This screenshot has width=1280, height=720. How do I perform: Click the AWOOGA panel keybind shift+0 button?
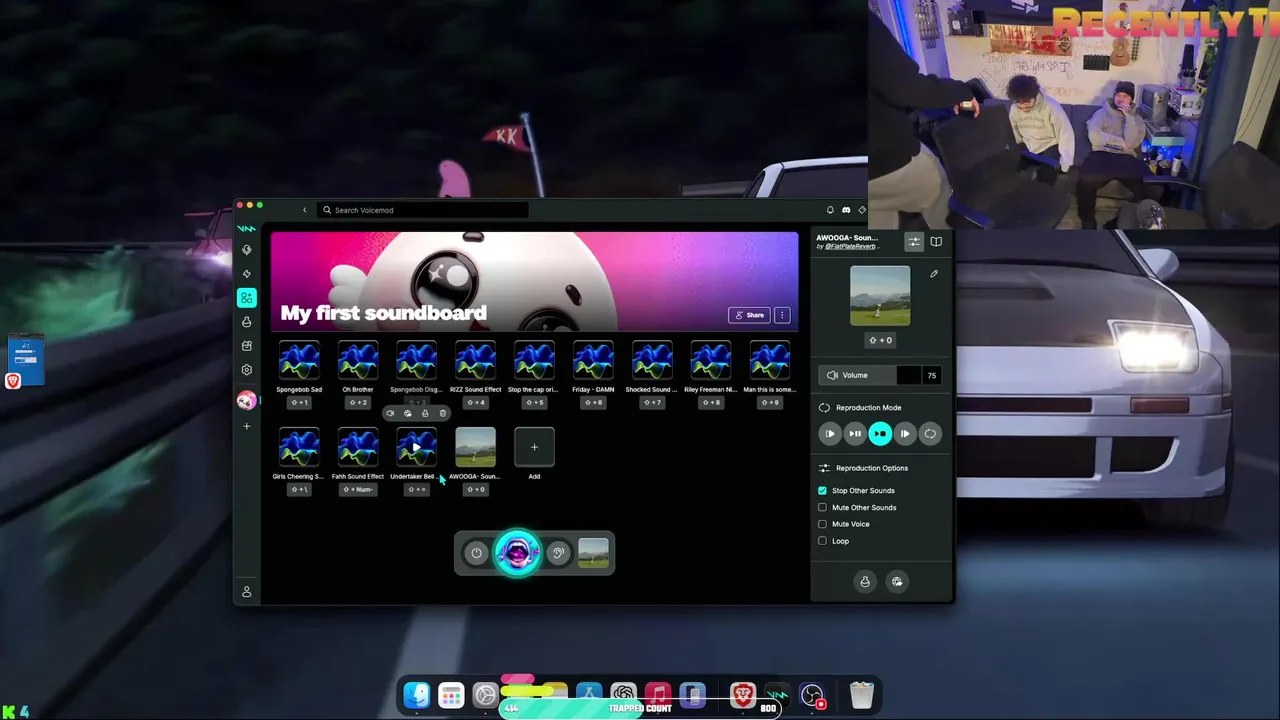pyautogui.click(x=880, y=340)
